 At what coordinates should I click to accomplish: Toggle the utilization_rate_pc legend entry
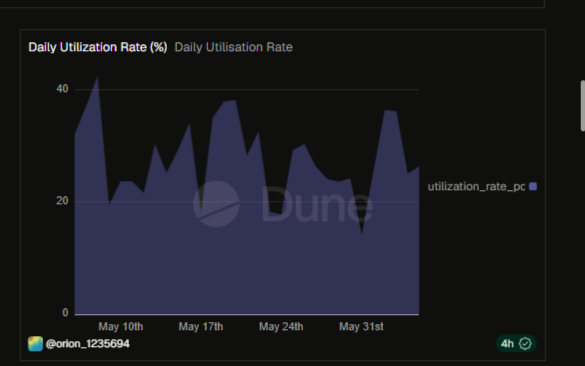tap(482, 187)
